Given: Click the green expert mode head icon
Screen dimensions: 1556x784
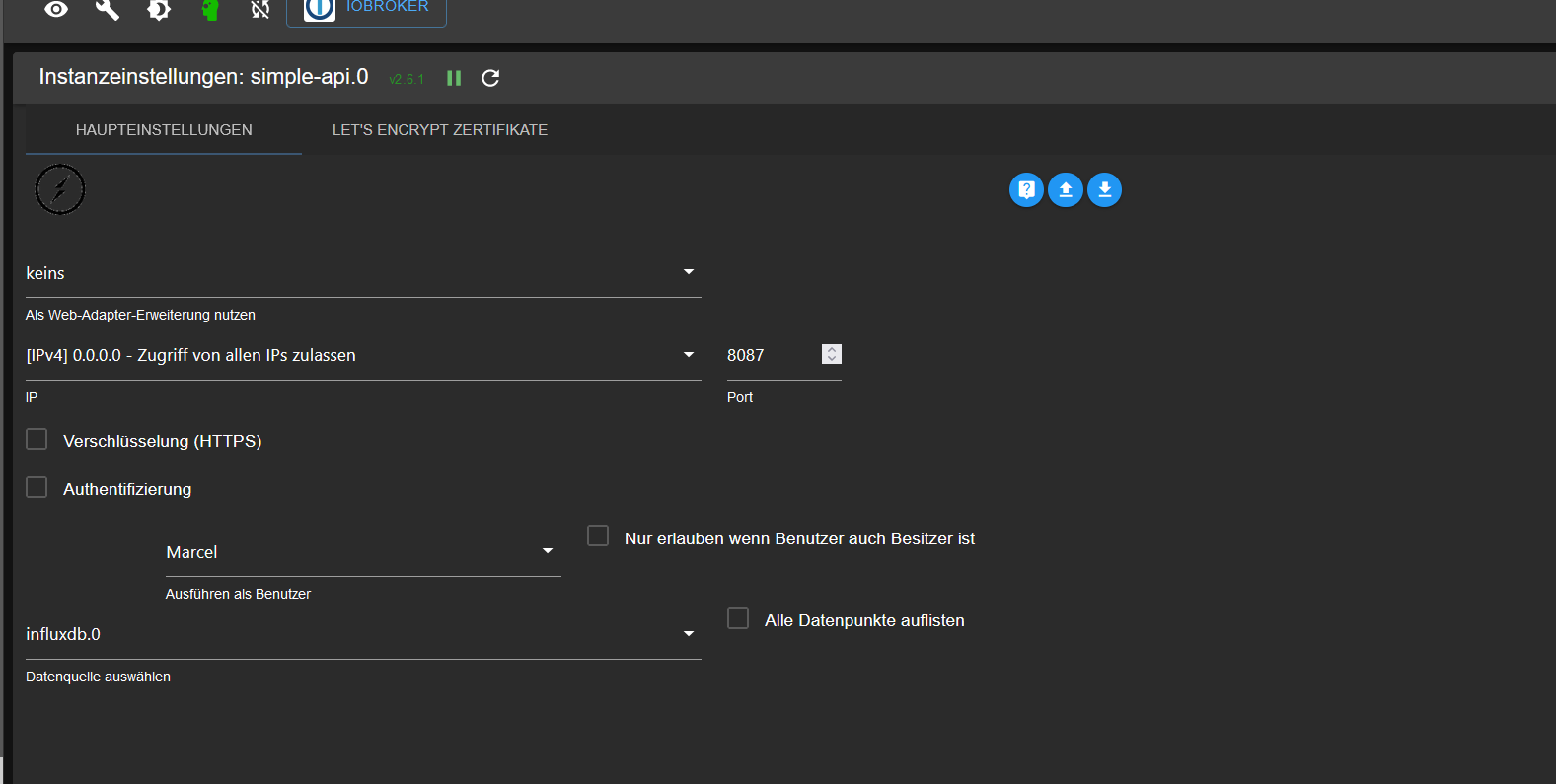Looking at the screenshot, I should (210, 10).
